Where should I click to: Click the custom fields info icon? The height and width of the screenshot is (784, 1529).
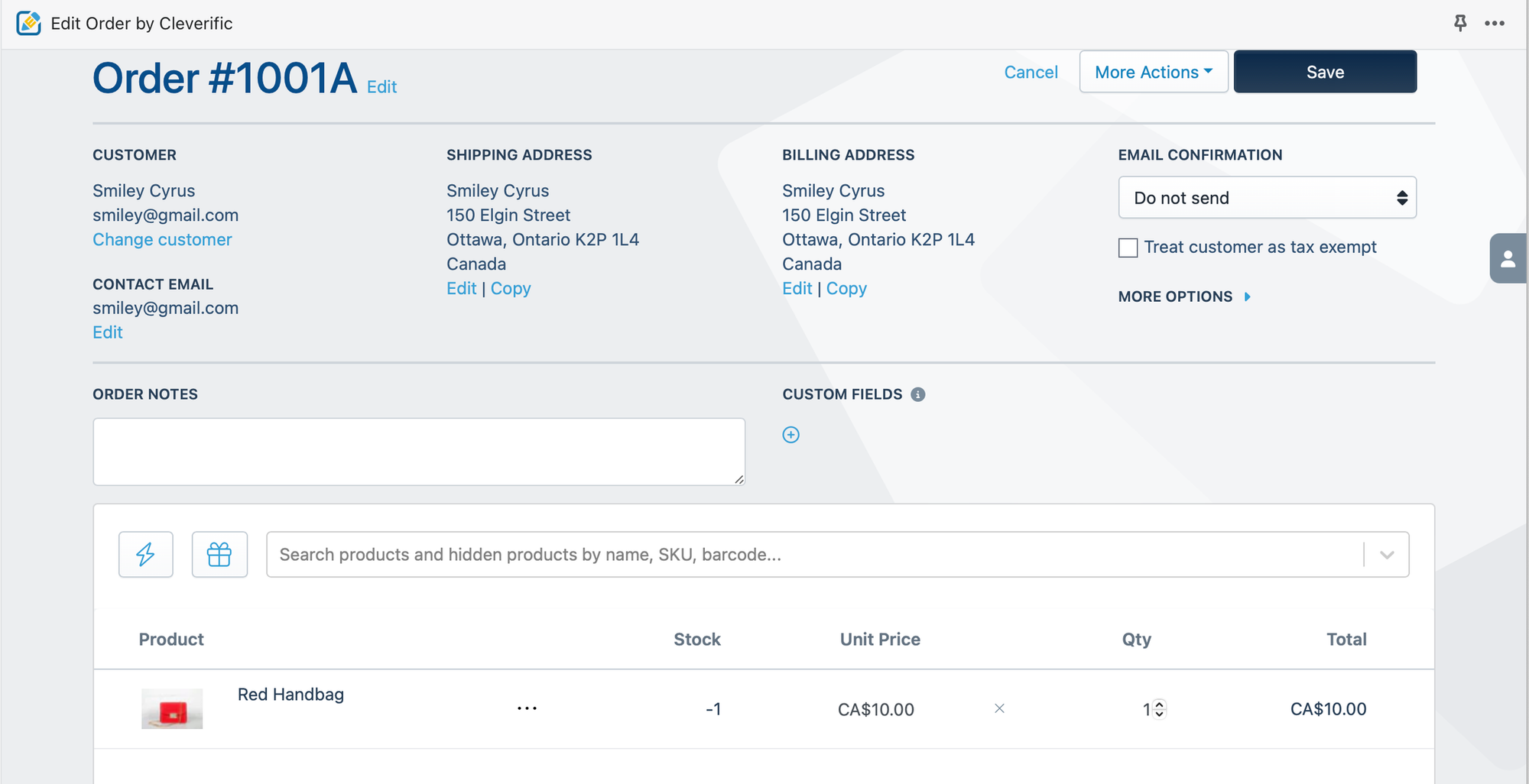(x=918, y=394)
